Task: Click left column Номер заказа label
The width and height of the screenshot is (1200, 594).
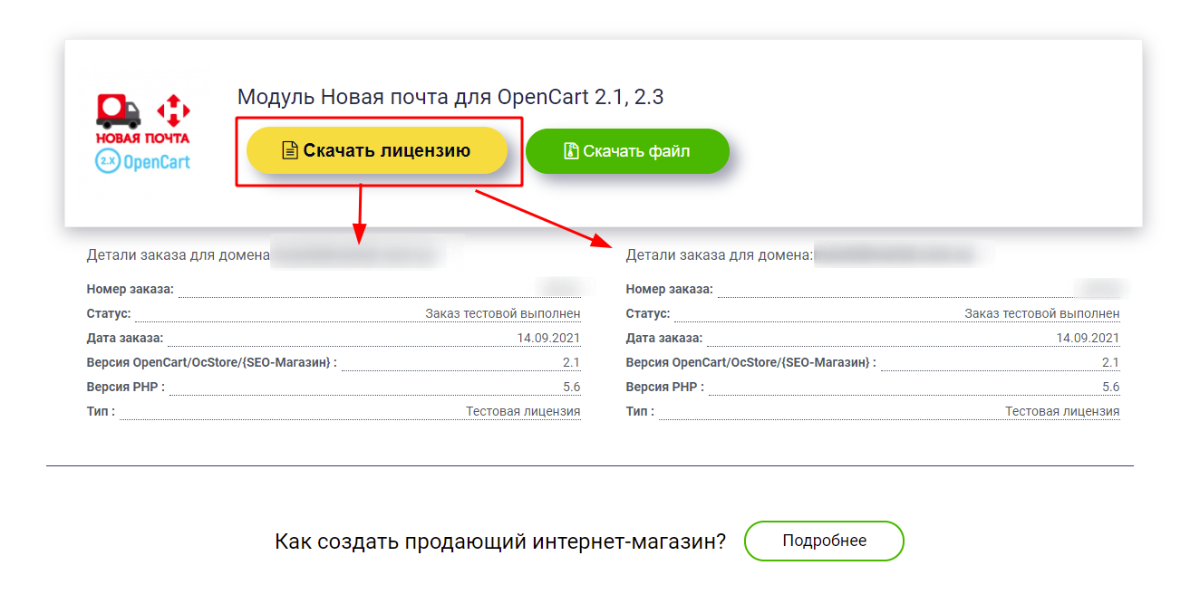Action: pos(130,289)
